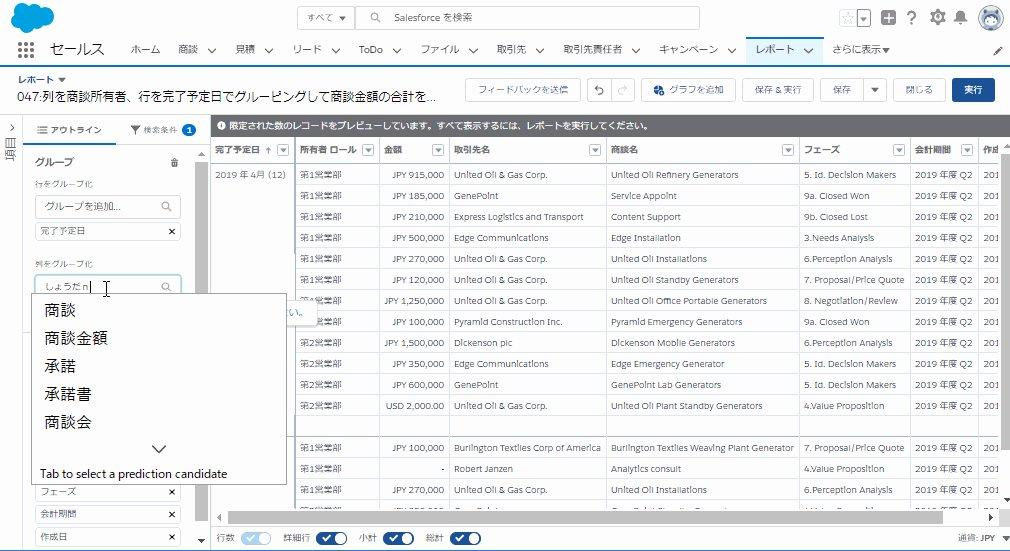1010x551 pixels.
Task: Open the レポート title dropdown
Action: pyautogui.click(x=62, y=80)
